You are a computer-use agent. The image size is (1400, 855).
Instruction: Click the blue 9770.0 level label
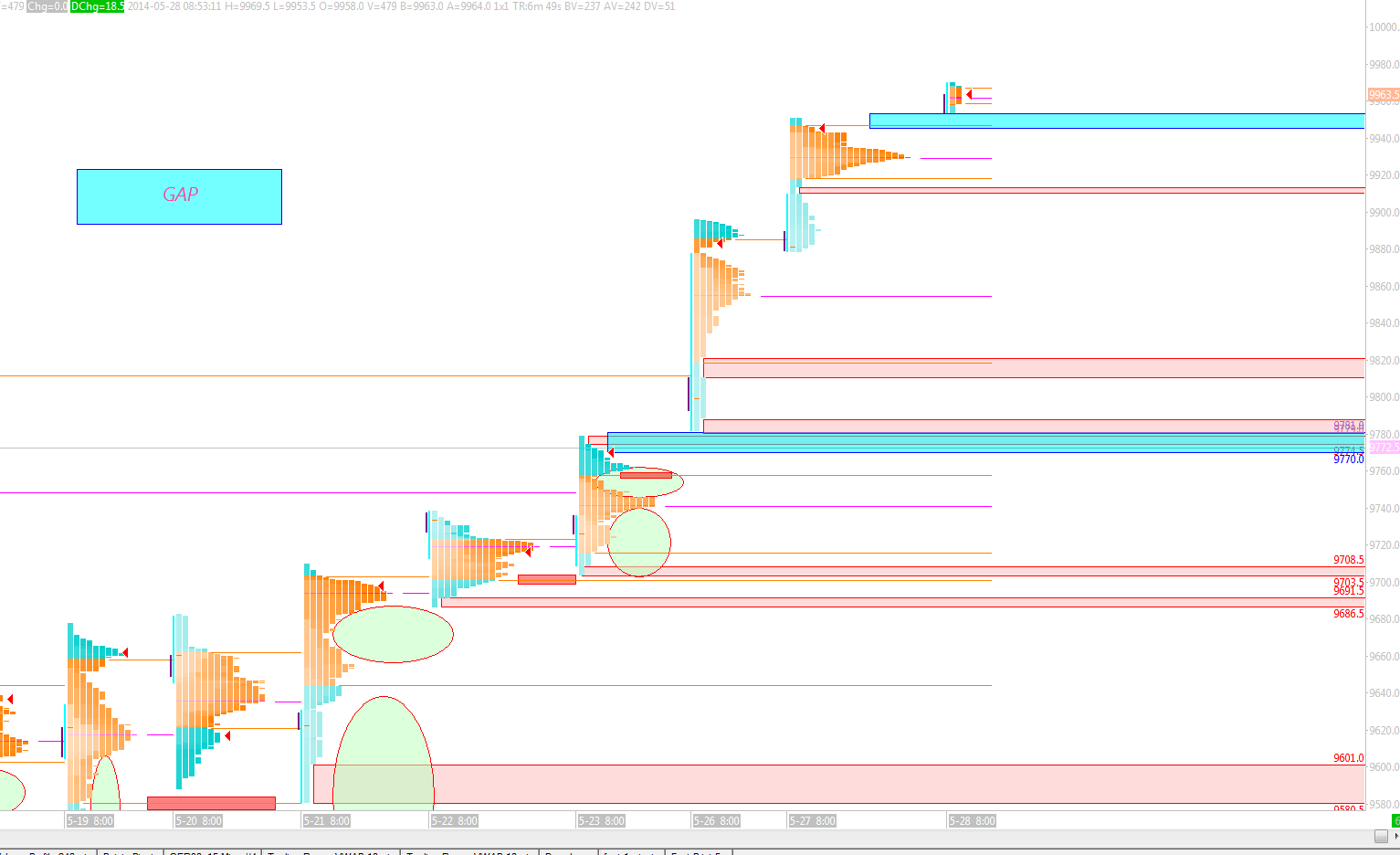click(x=1349, y=459)
